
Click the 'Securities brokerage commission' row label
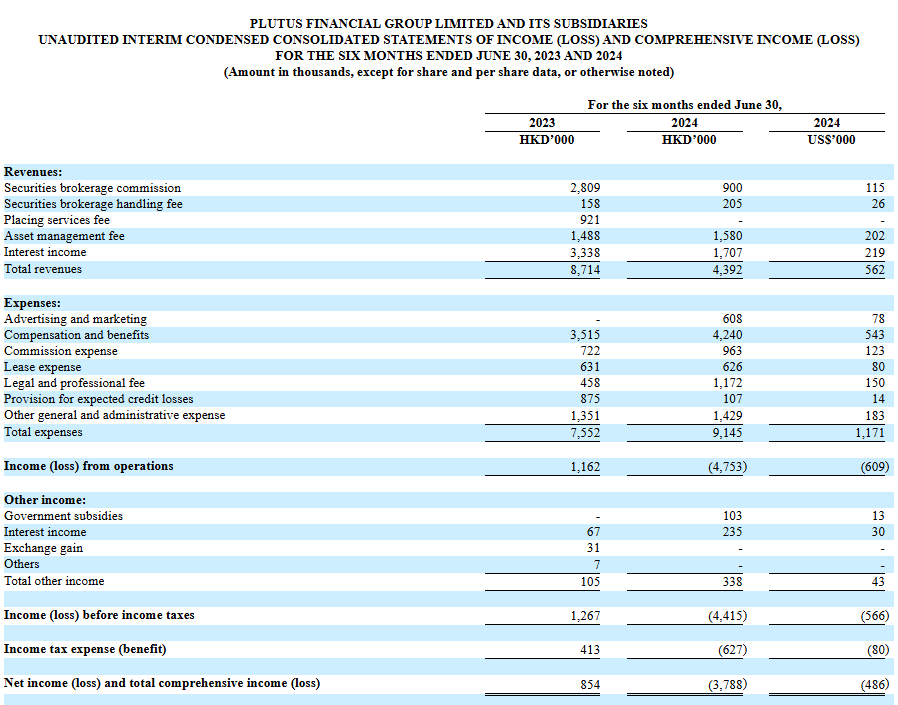pyautogui.click(x=92, y=188)
